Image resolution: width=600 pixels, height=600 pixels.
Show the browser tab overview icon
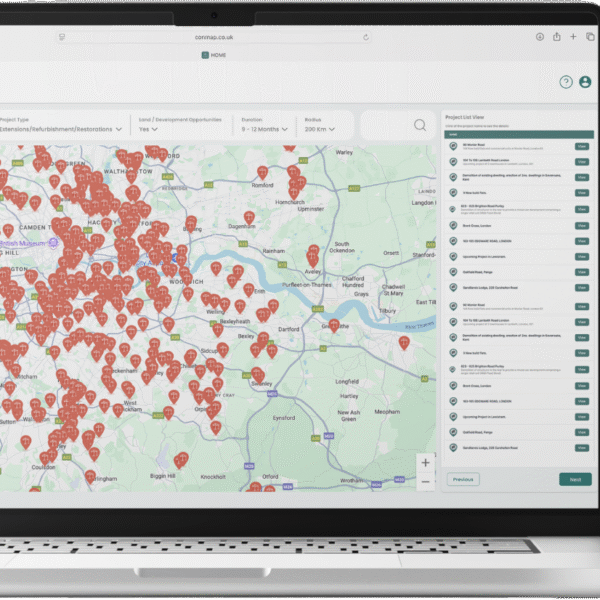click(x=590, y=37)
